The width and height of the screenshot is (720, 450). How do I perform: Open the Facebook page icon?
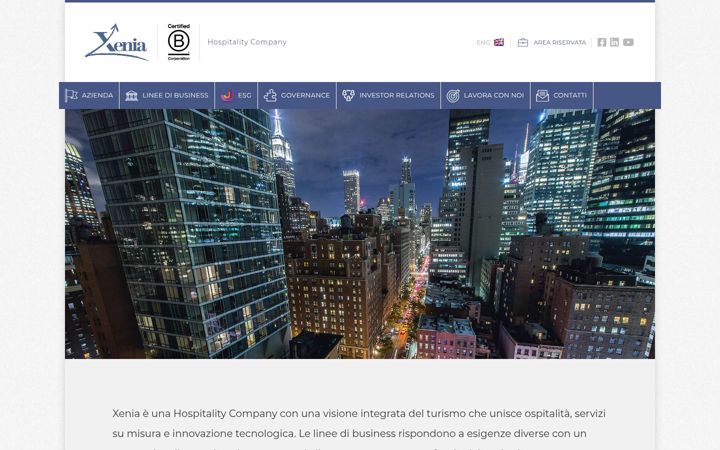coord(602,42)
